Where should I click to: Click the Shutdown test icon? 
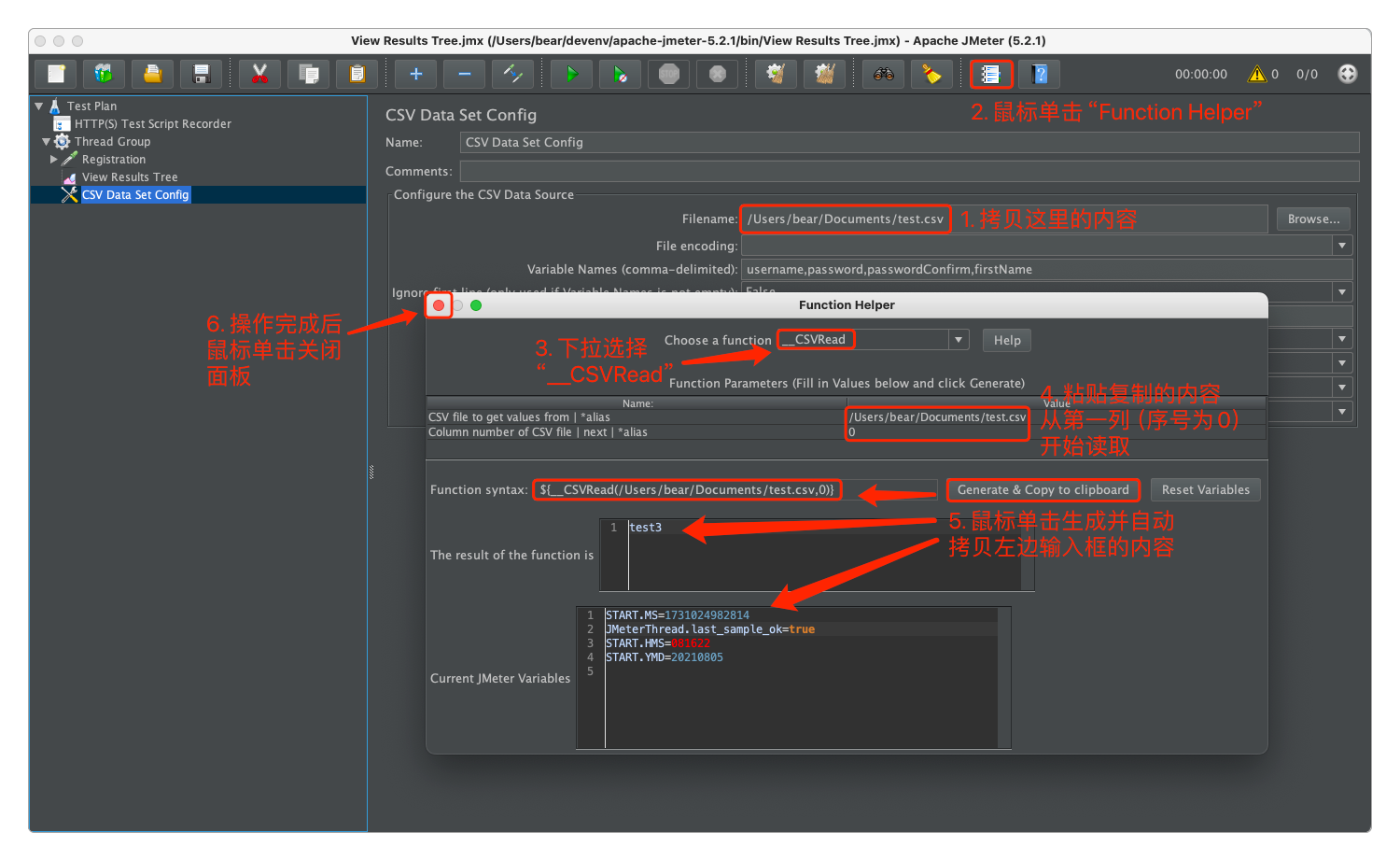(718, 74)
